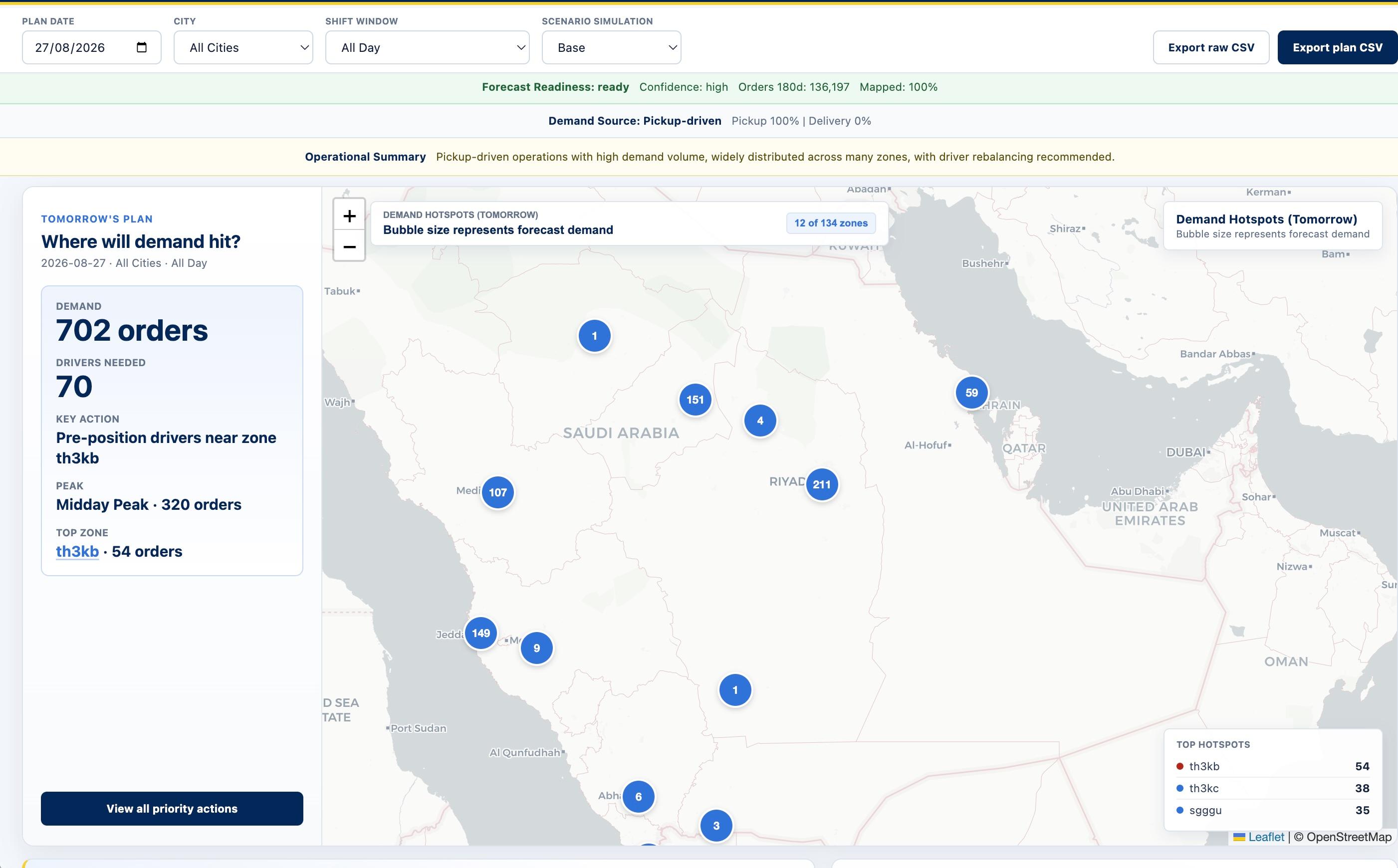Click the 12 of 134 zones badge

[831, 223]
